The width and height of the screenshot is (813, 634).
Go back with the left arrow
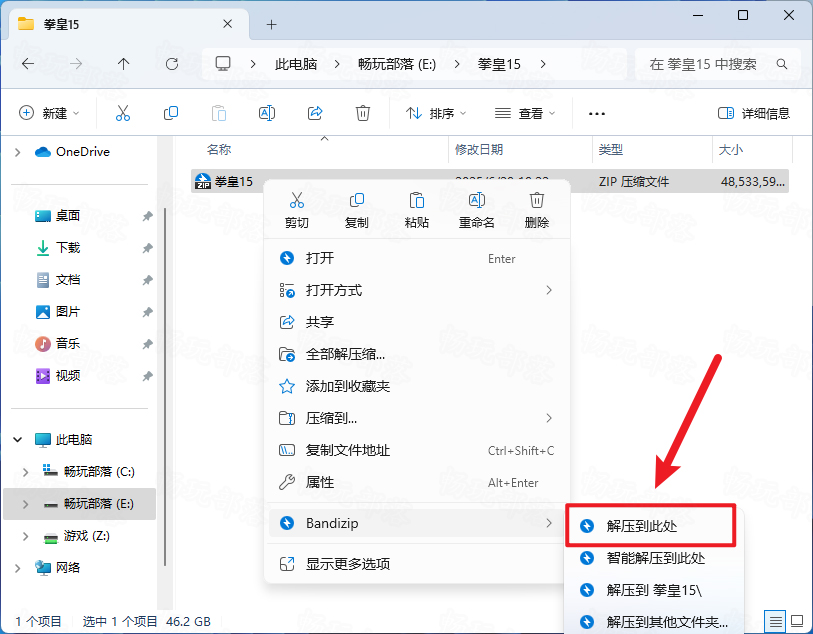tap(28, 64)
